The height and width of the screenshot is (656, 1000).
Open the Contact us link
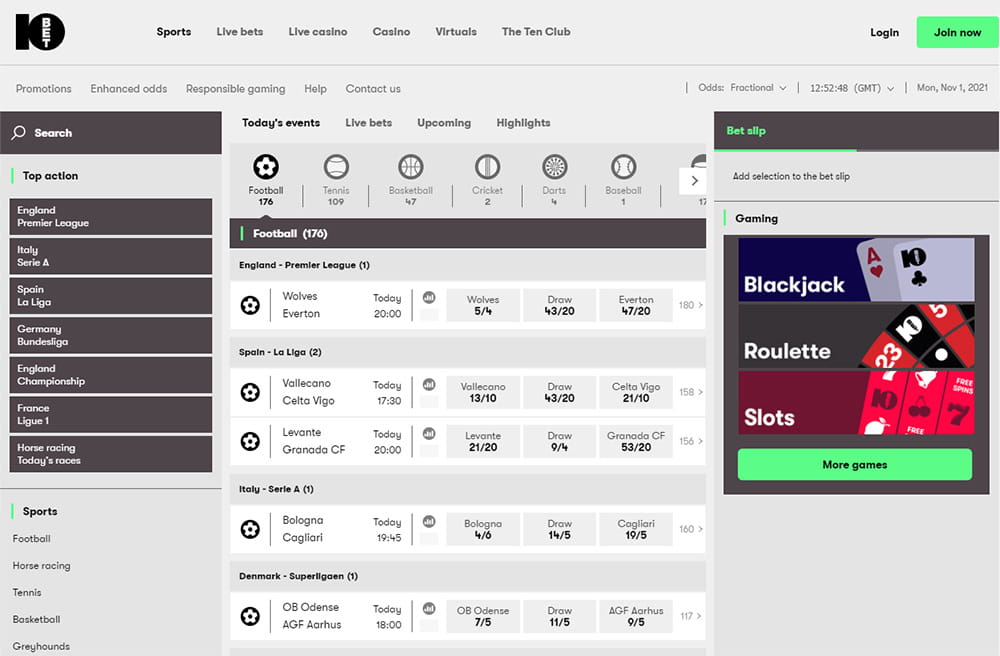373,89
